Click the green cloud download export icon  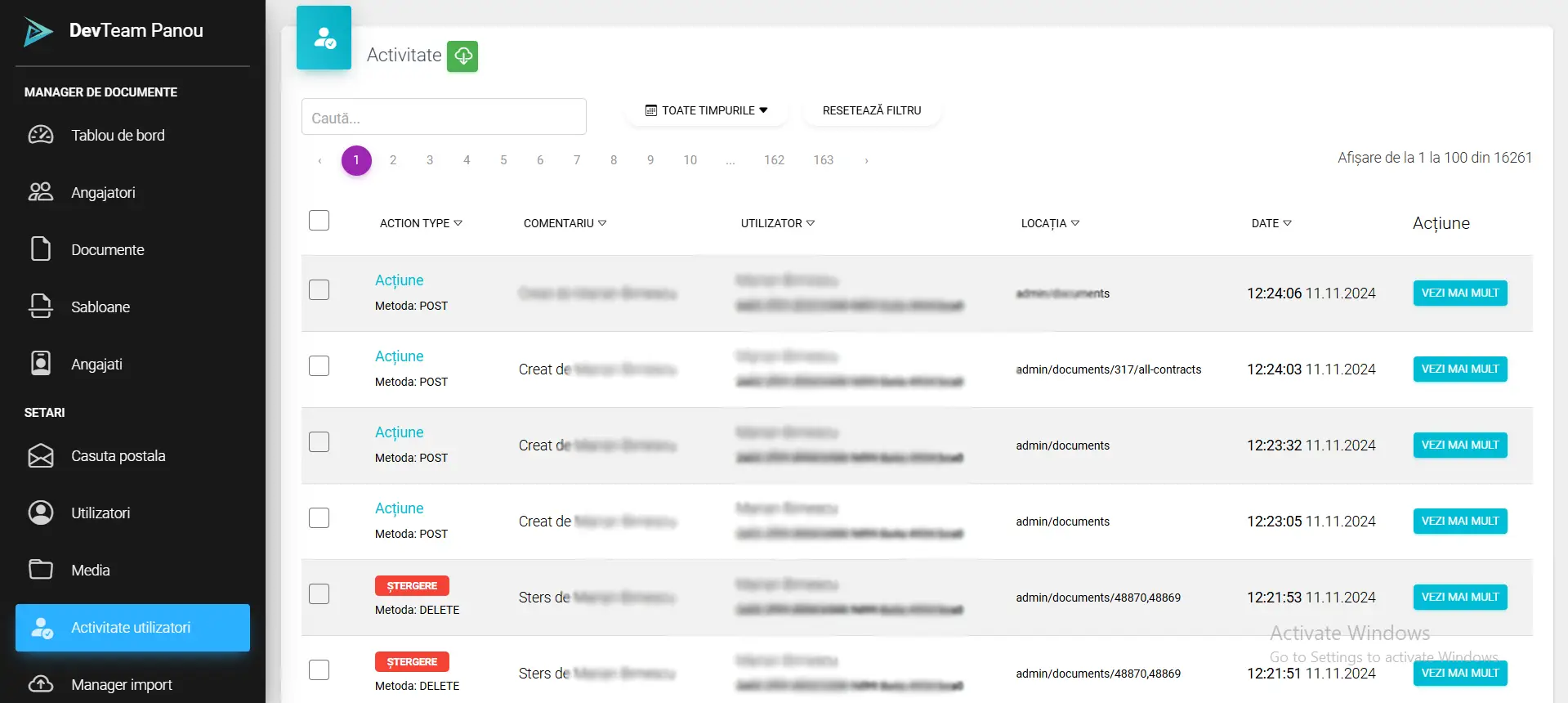point(462,56)
